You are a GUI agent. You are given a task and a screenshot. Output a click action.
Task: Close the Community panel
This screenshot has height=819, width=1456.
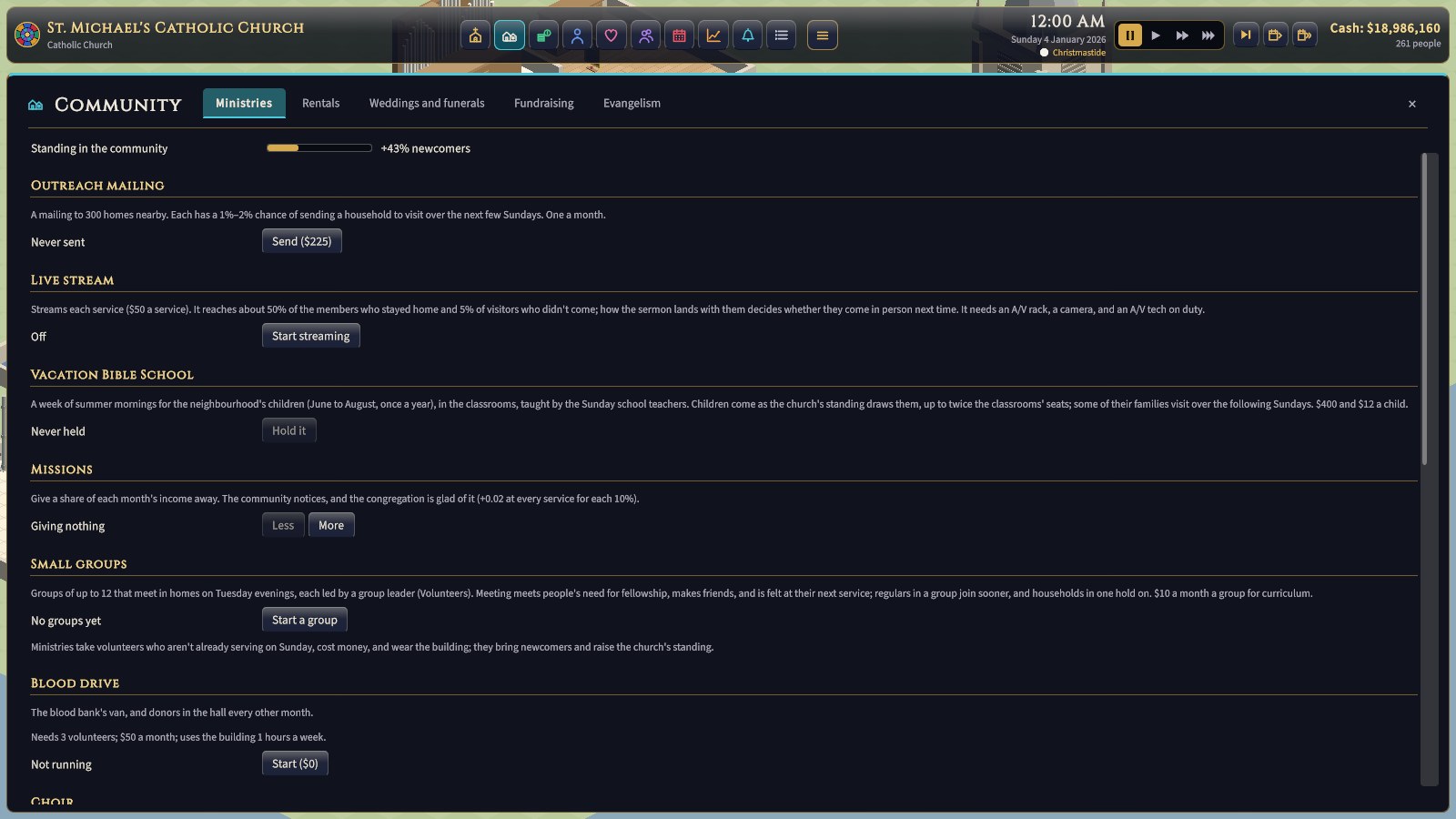[x=1412, y=104]
